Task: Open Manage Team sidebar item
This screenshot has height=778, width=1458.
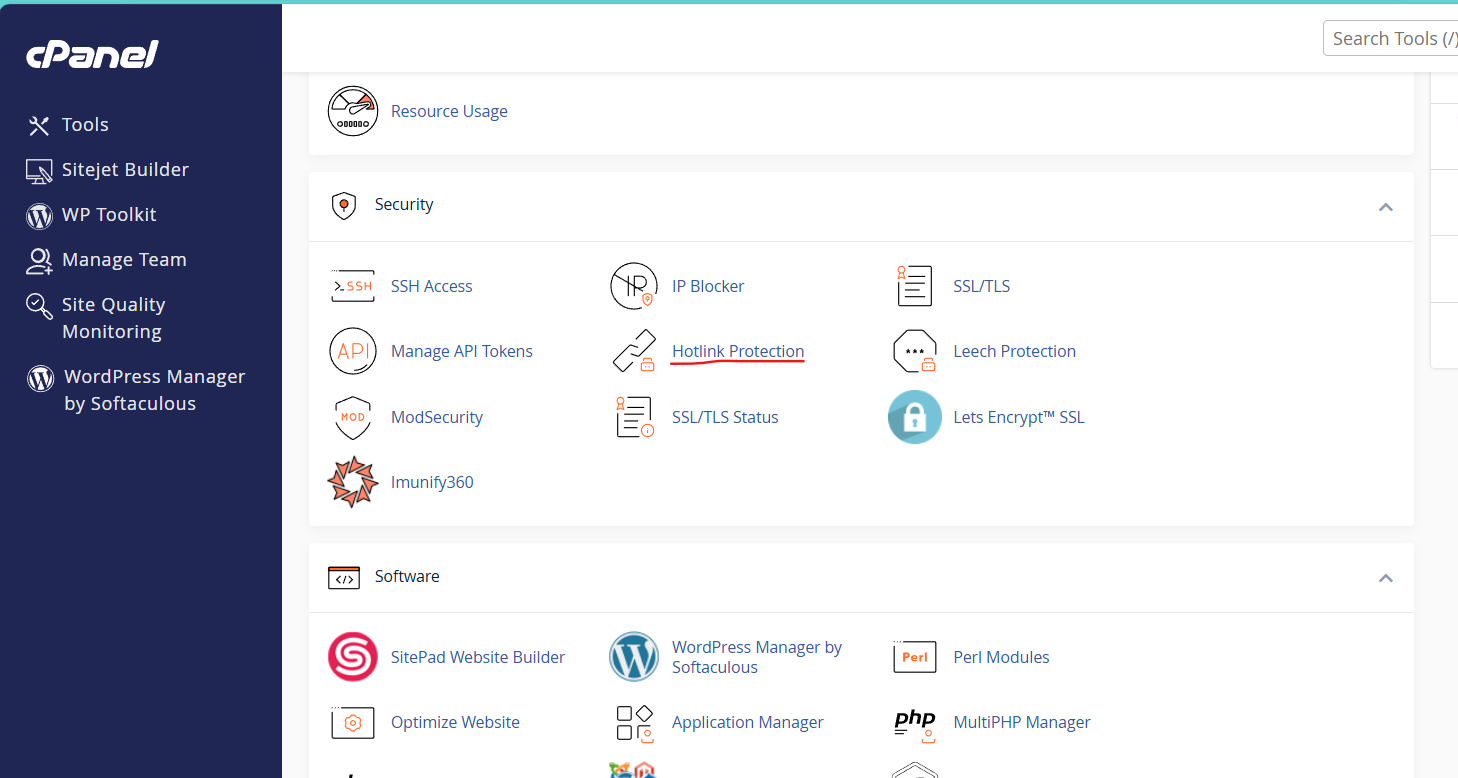Action: pyautogui.click(x=124, y=260)
